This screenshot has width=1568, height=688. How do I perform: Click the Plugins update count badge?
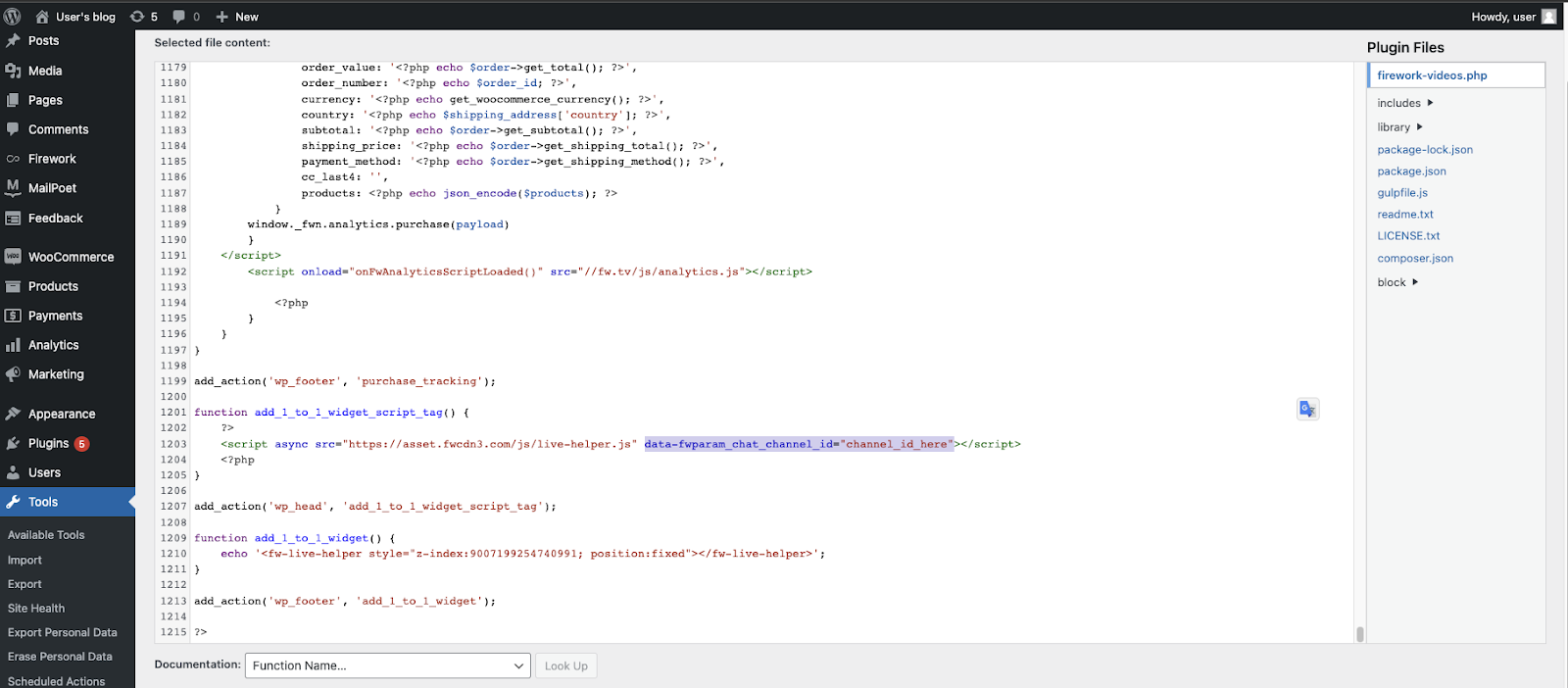coord(82,444)
